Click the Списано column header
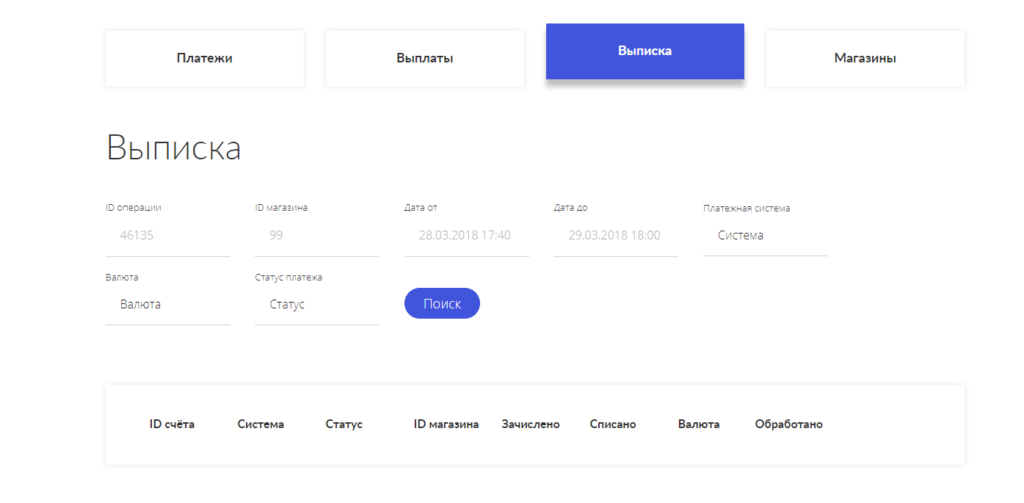The image size is (1024, 503). [613, 424]
